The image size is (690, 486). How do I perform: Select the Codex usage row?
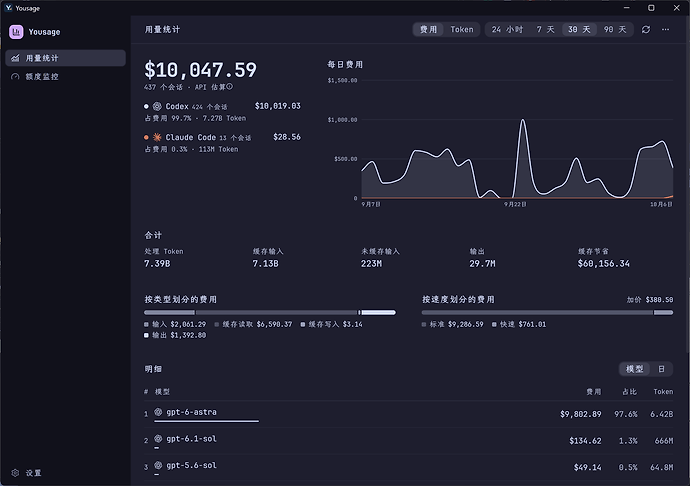click(222, 112)
